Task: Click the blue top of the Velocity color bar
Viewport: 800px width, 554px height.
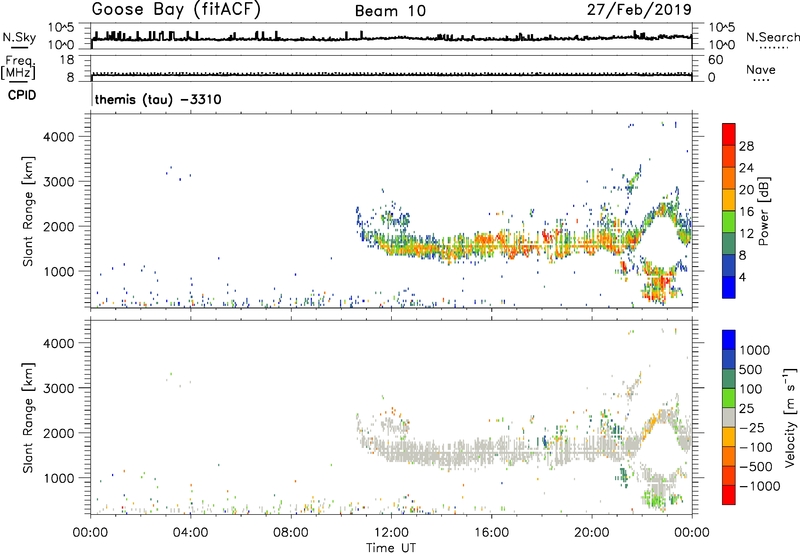Action: (x=729, y=340)
